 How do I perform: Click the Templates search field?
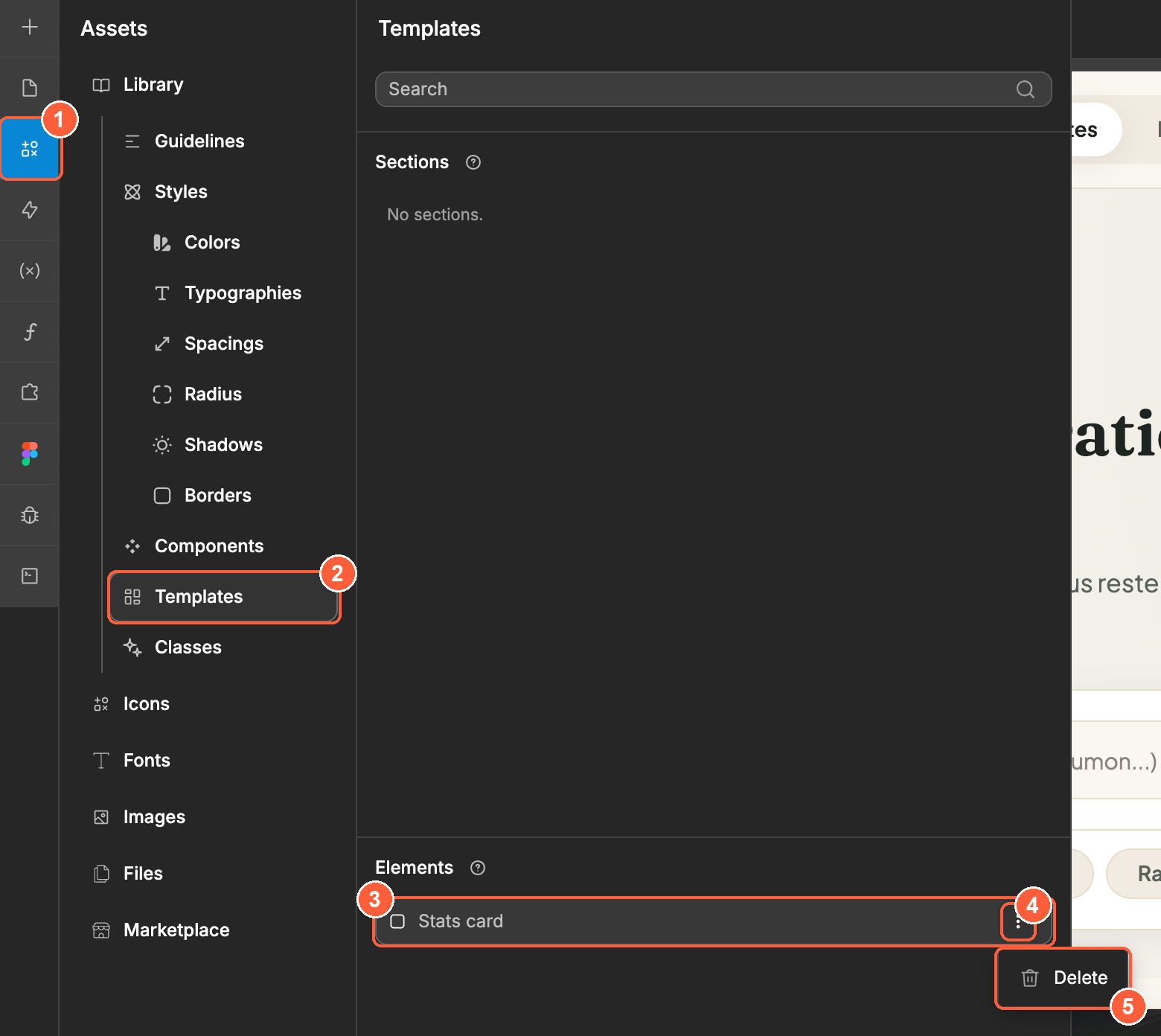(x=713, y=89)
